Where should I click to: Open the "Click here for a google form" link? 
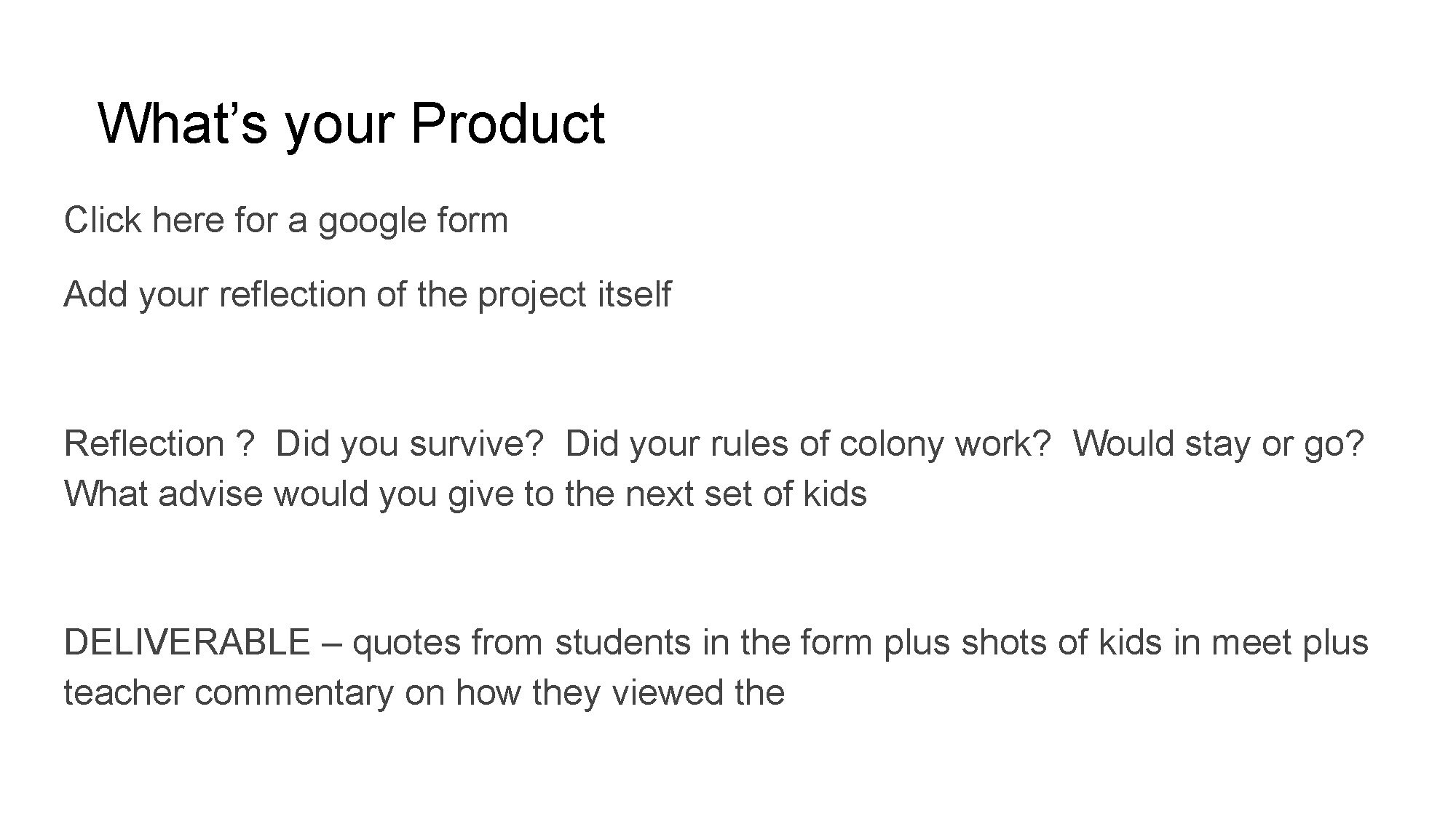tap(286, 221)
